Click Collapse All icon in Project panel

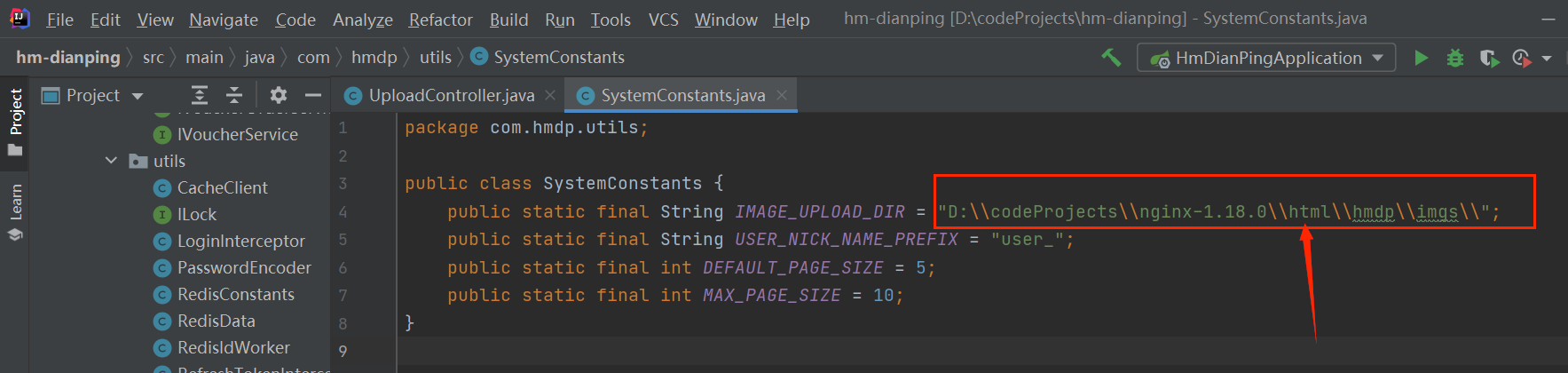click(234, 95)
